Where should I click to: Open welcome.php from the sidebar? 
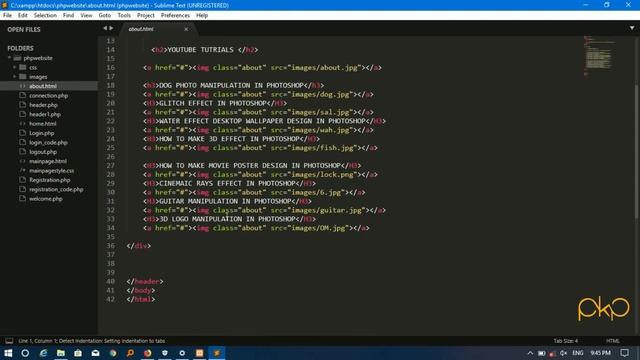46,199
